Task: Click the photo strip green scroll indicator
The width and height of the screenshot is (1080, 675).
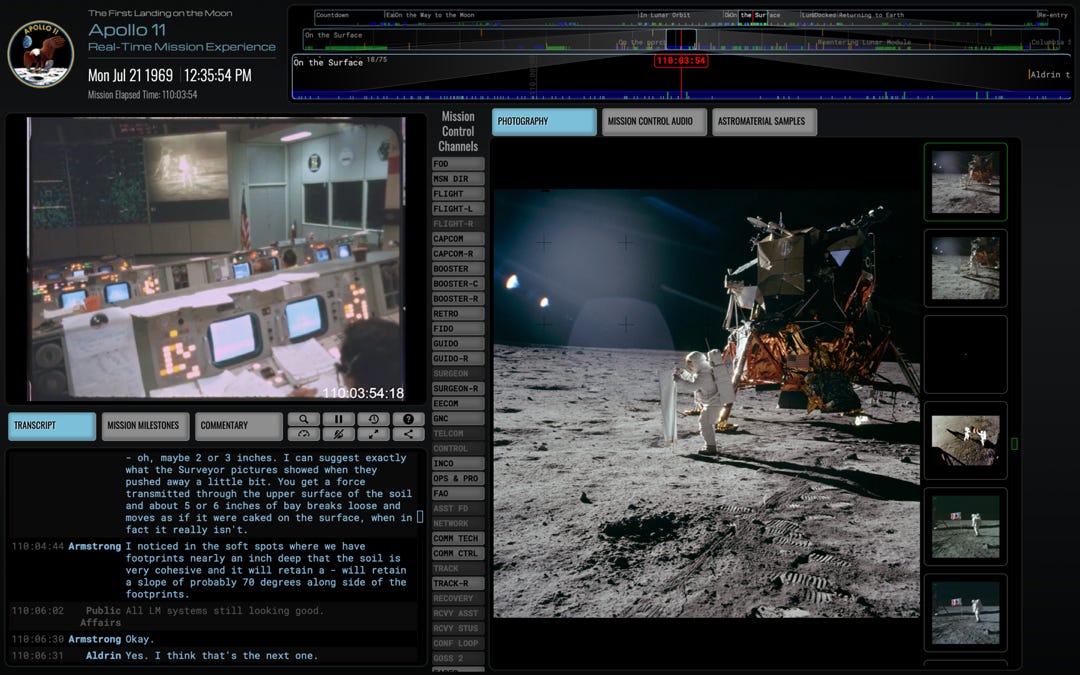Action: 1015,444
